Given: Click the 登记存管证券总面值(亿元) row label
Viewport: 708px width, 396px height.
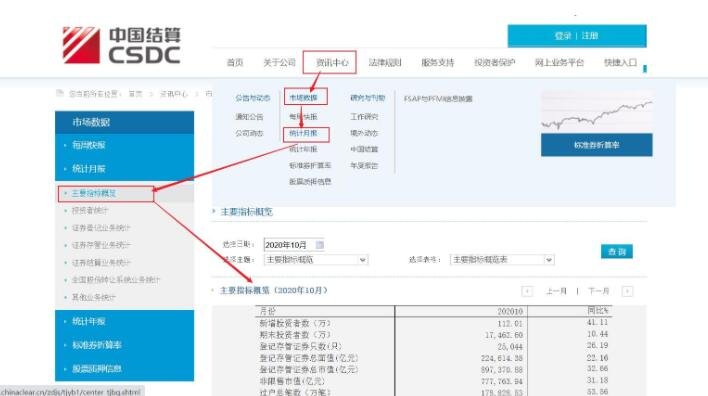Looking at the screenshot, I should tap(309, 358).
